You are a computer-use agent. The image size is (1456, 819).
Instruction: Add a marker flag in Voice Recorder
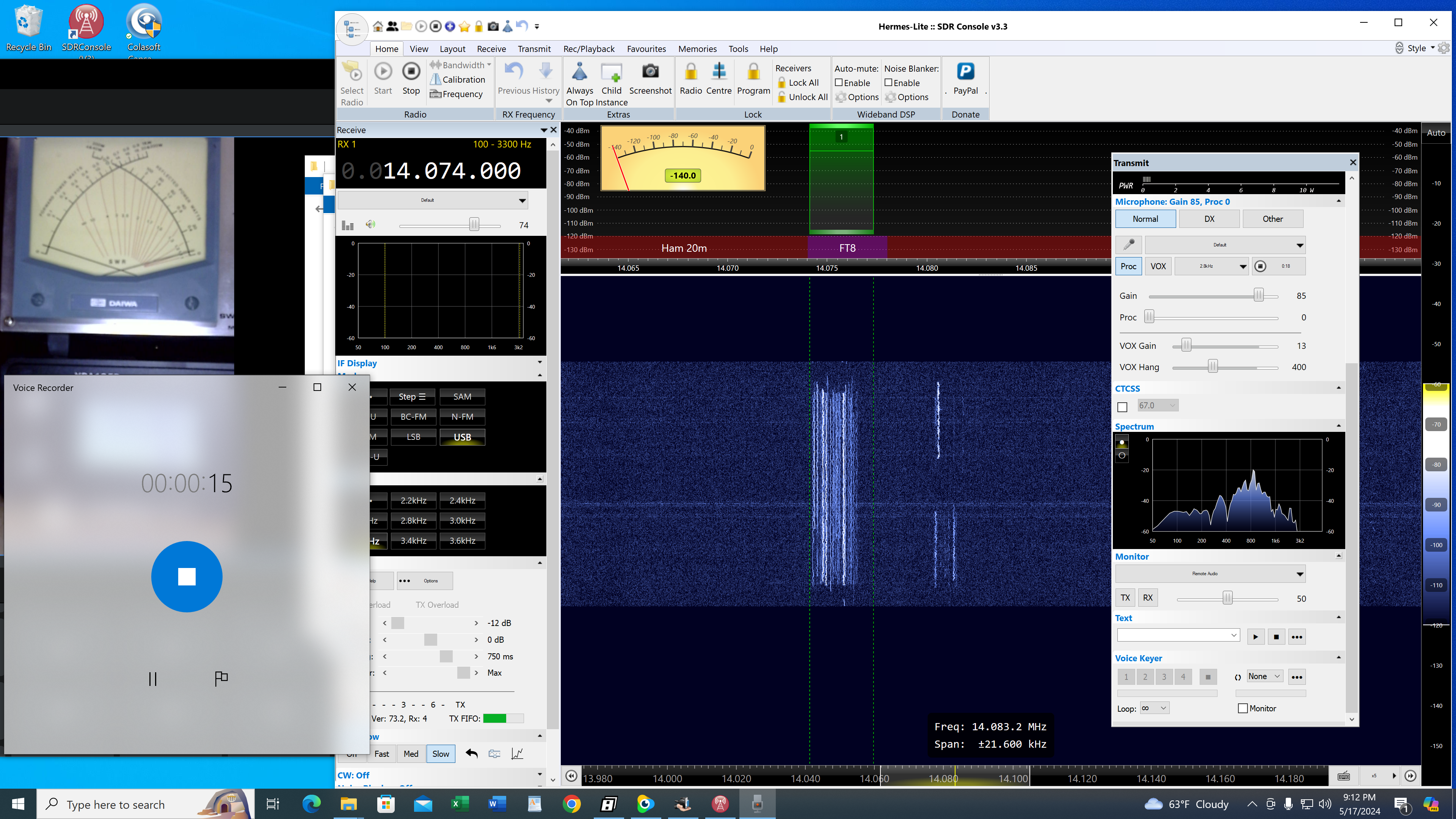(x=221, y=678)
